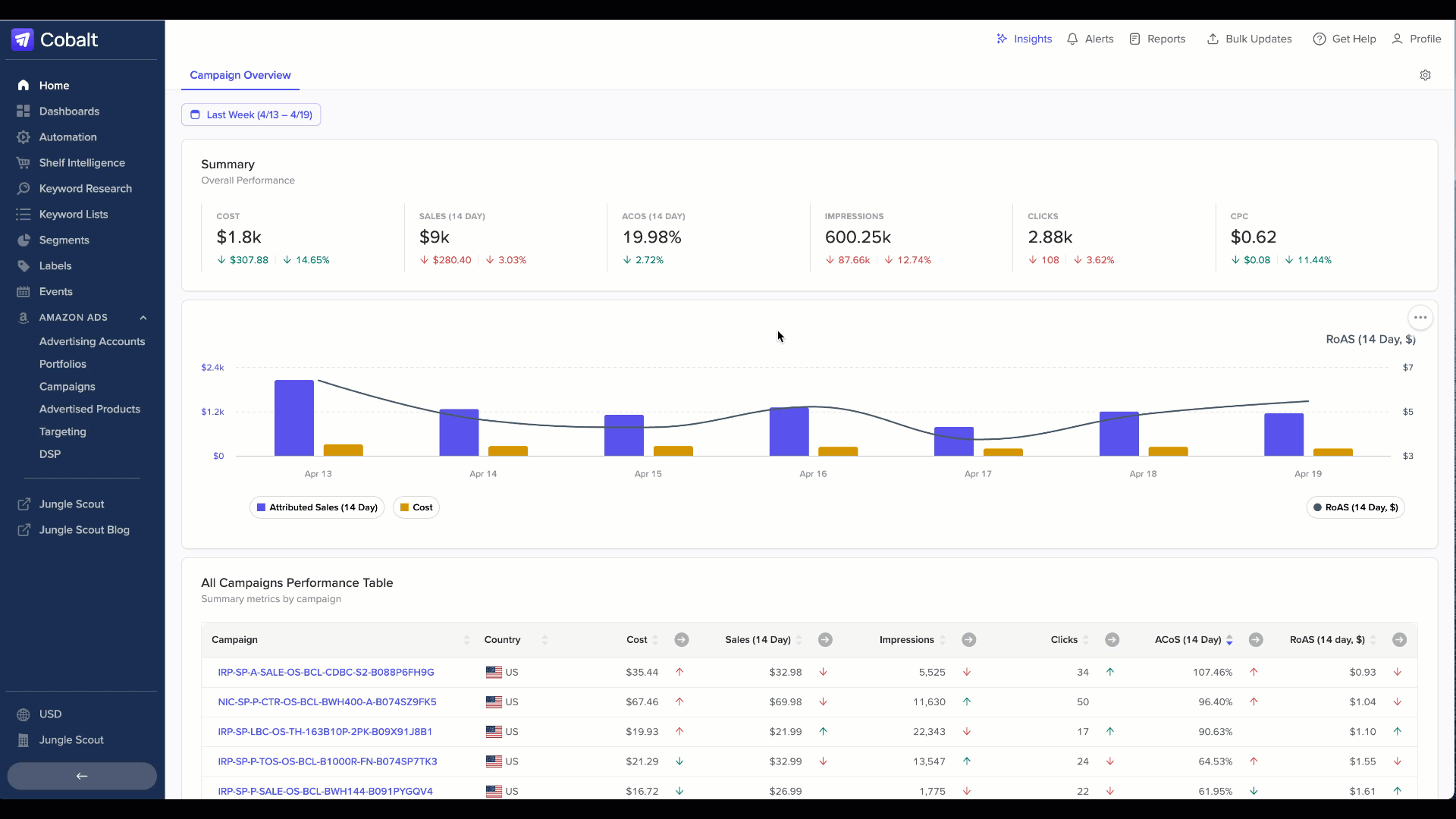1456x819 pixels.
Task: Open Shelf Intelligence in sidebar
Action: coord(82,163)
